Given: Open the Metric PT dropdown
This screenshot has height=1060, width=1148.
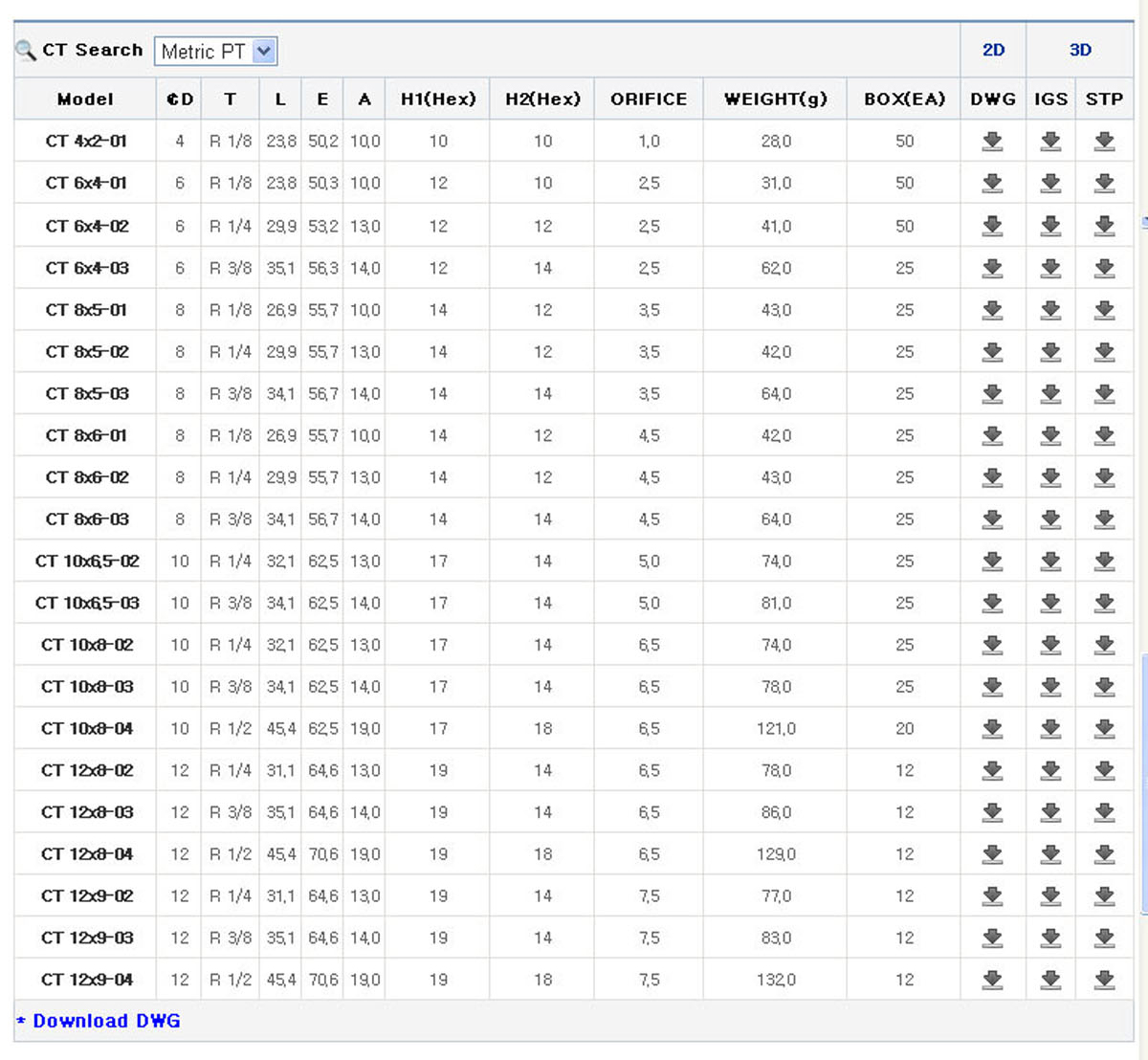Looking at the screenshot, I should [216, 51].
